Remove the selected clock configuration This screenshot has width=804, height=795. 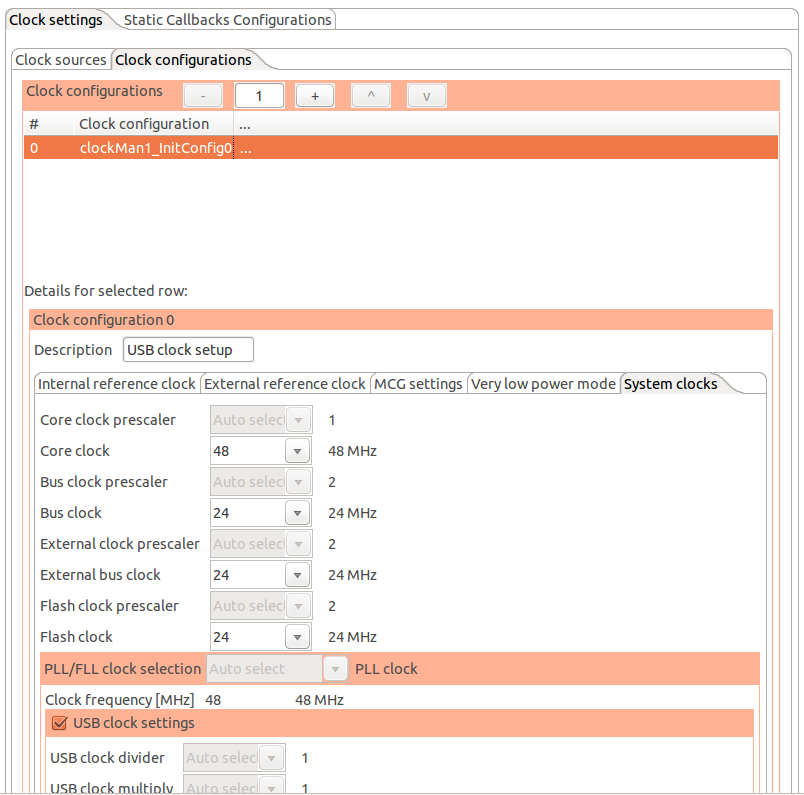tap(203, 95)
